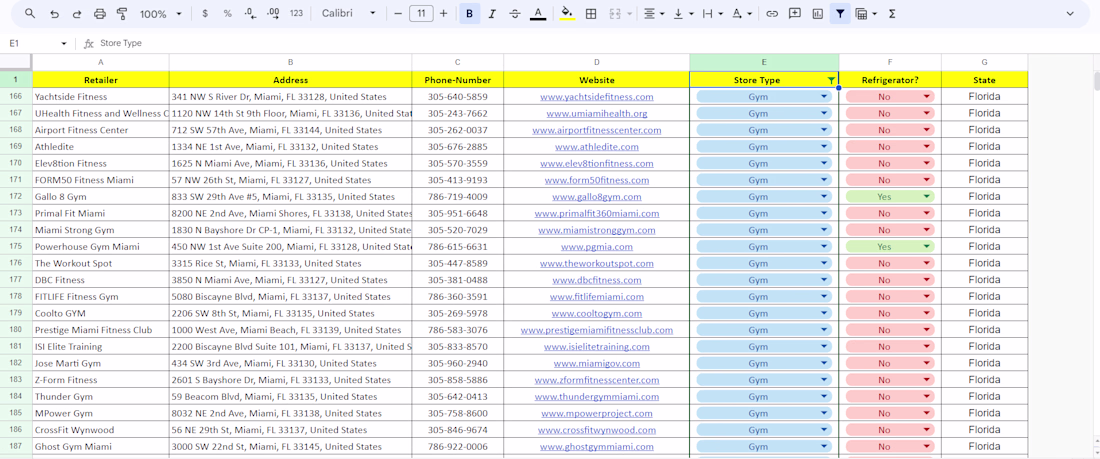This screenshot has height=459, width=1100.
Task: Open the Store Type column filter icon
Action: coord(831,80)
